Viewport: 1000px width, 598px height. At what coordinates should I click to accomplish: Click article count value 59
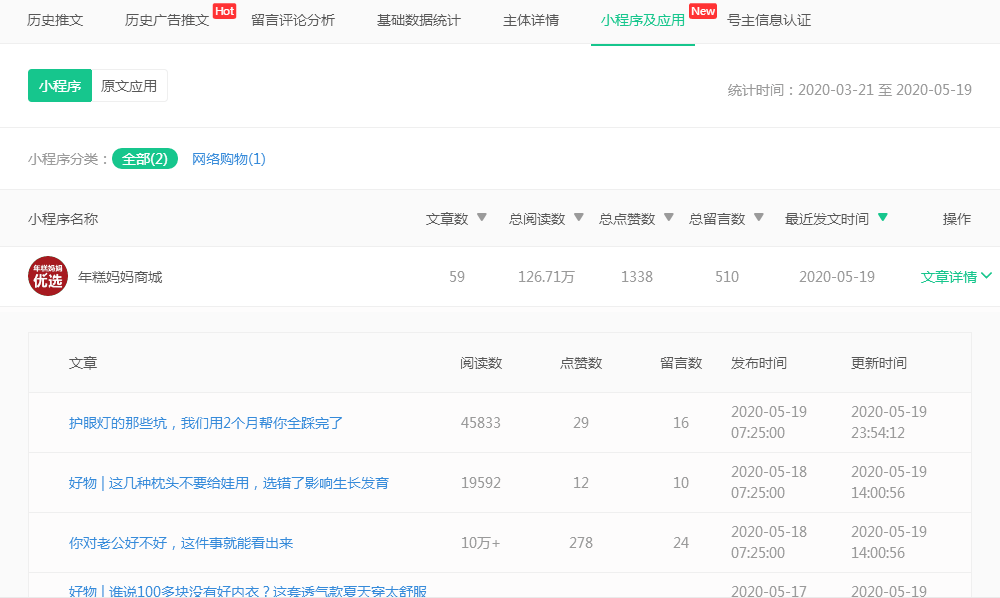pyautogui.click(x=457, y=277)
